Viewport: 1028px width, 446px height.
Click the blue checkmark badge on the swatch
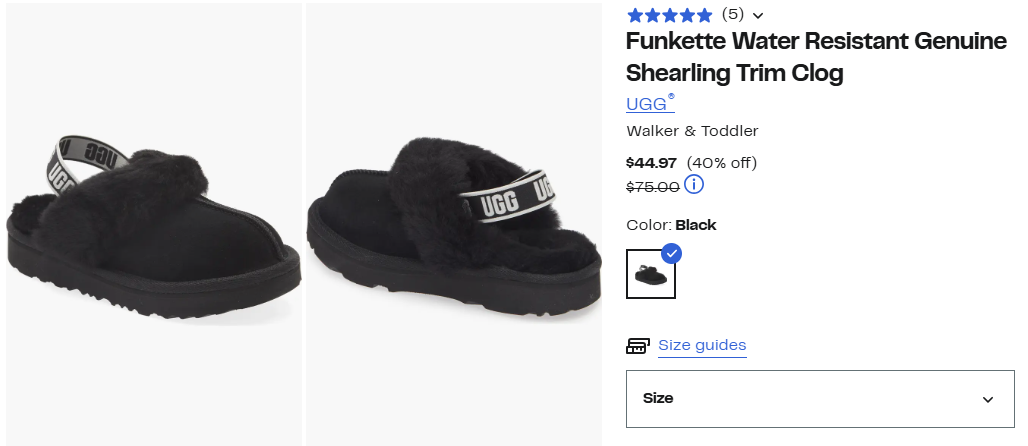[x=671, y=253]
